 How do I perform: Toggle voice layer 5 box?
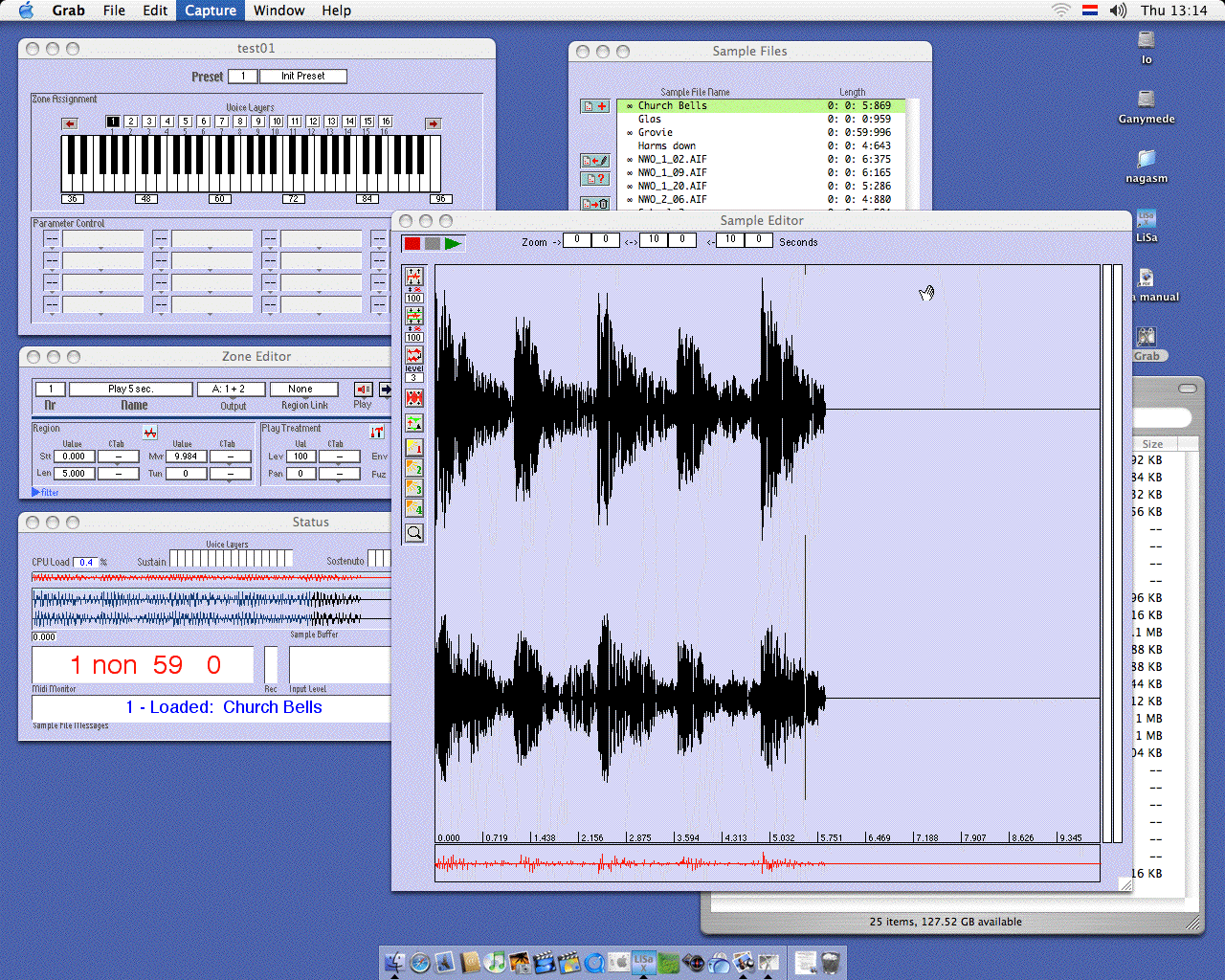pyautogui.click(x=186, y=122)
